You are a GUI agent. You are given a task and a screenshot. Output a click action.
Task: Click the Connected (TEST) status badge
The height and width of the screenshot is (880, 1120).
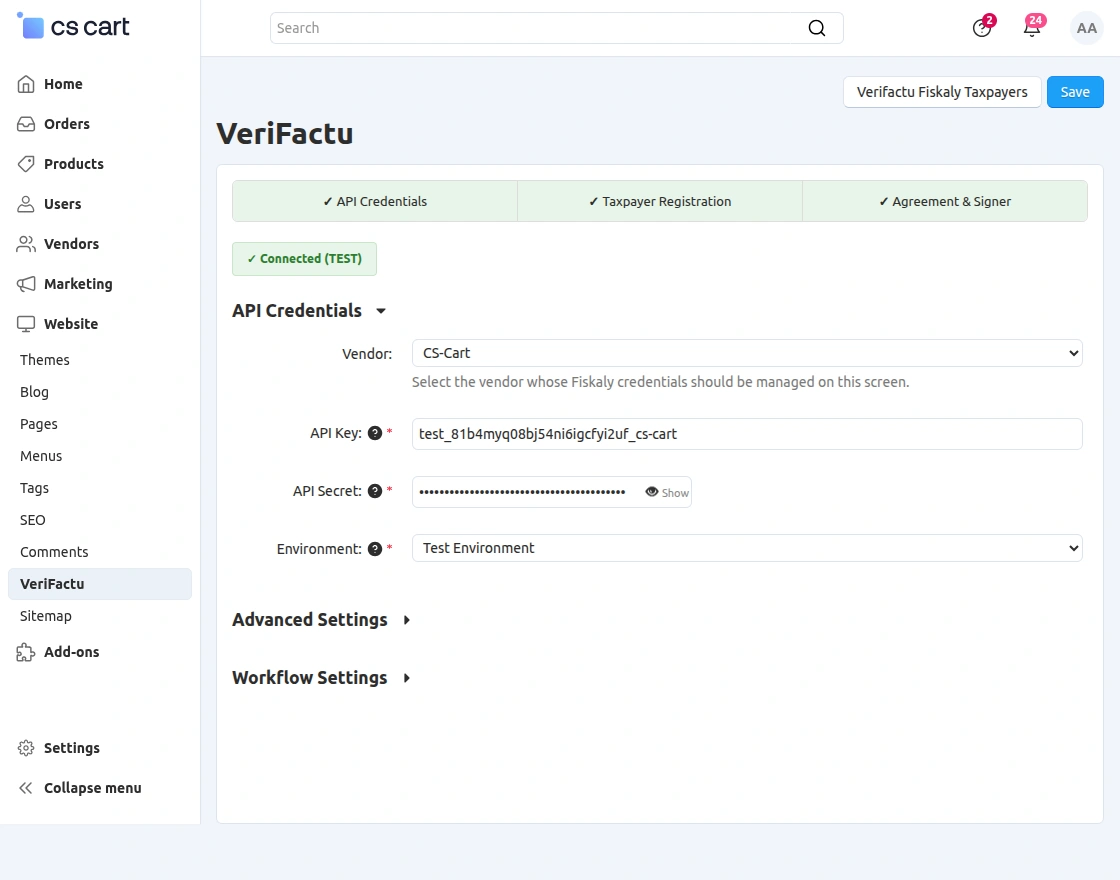coord(304,259)
